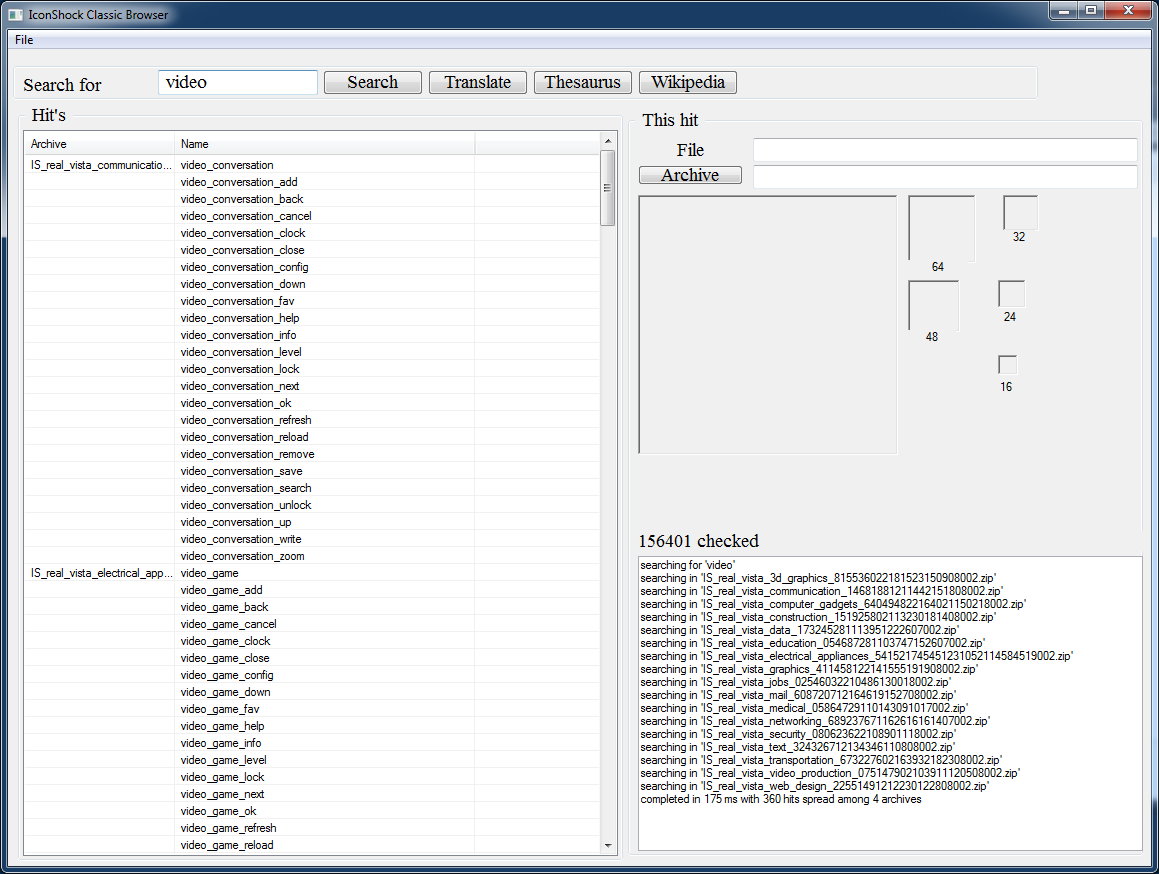Sort hits by Name column header
Image resolution: width=1159 pixels, height=874 pixels.
pyautogui.click(x=324, y=144)
